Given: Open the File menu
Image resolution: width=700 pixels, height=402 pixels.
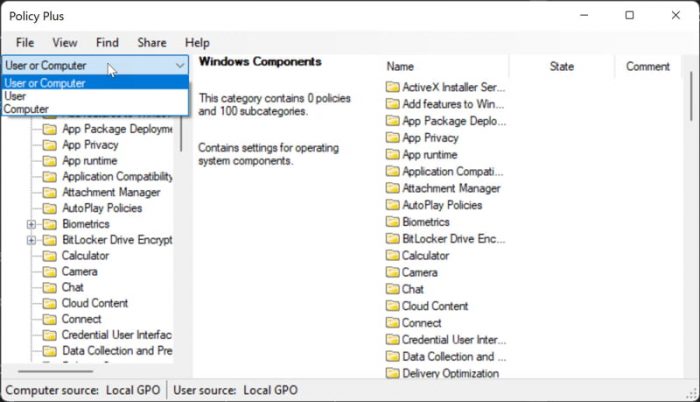Looking at the screenshot, I should coord(25,42).
